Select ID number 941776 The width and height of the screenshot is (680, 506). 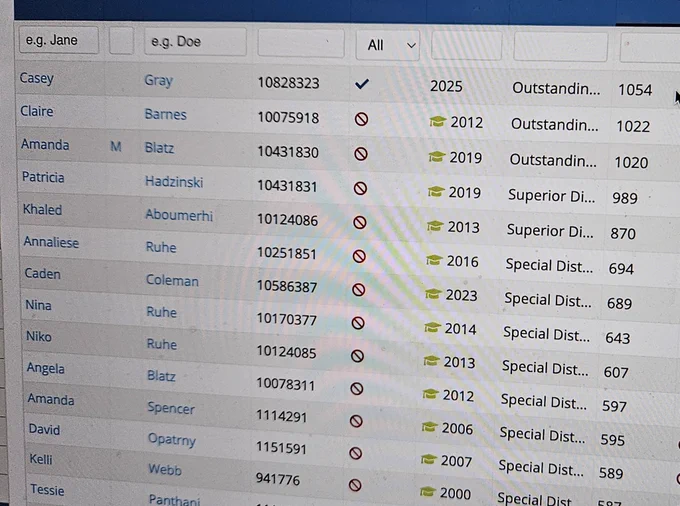278,479
